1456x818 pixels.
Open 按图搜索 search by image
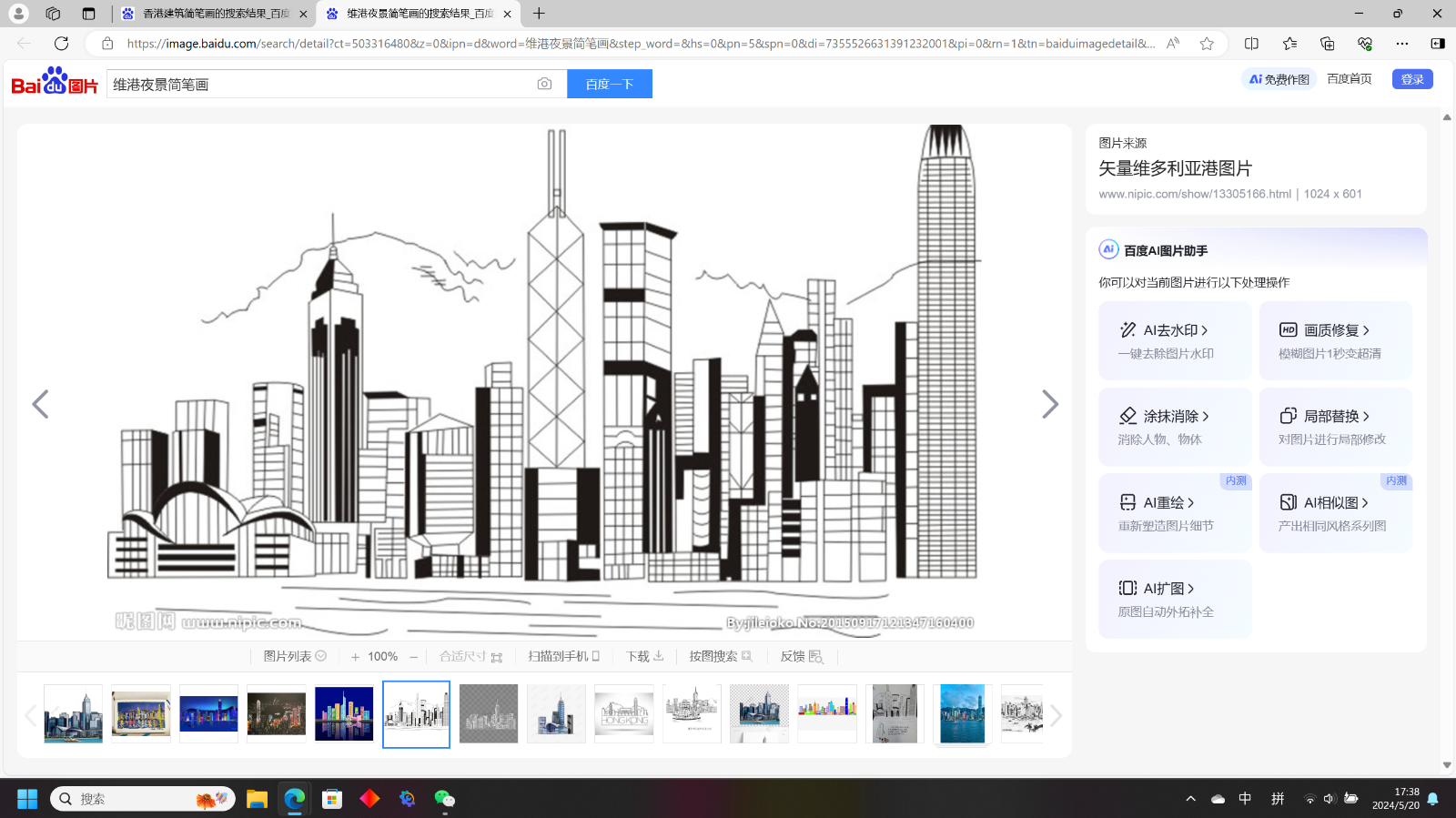(x=720, y=656)
